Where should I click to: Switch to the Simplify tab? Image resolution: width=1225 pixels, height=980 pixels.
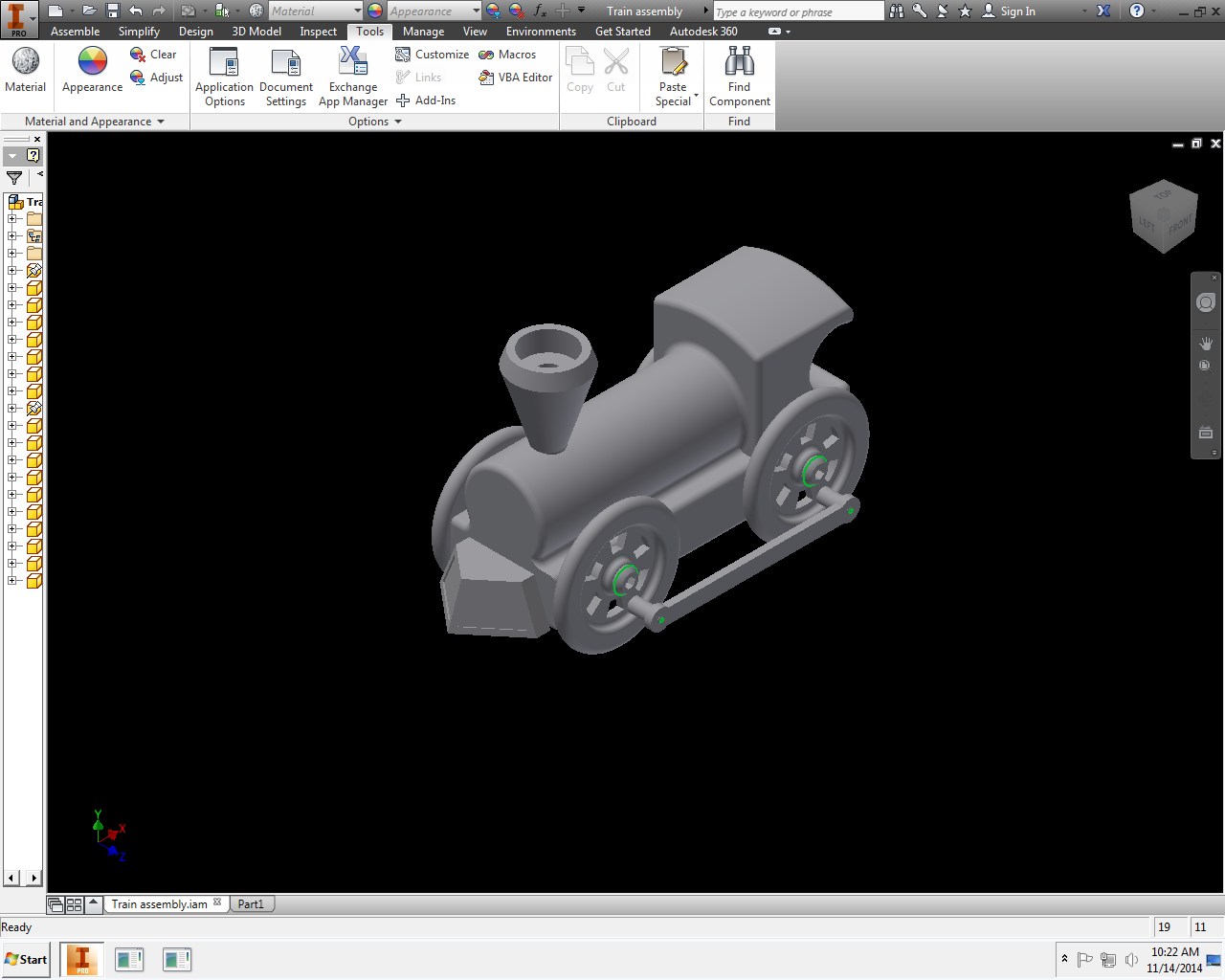(139, 32)
